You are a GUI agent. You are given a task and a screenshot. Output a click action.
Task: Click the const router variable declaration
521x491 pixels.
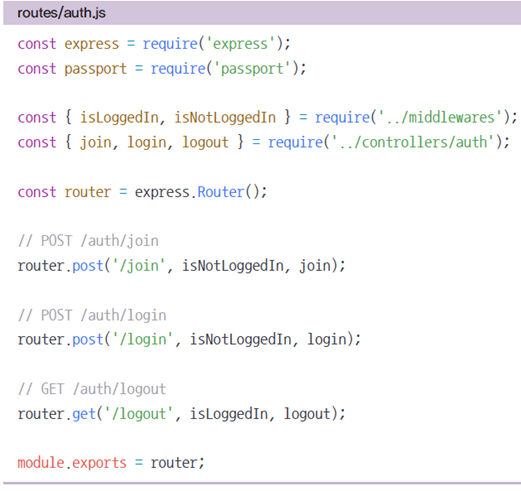click(x=64, y=192)
